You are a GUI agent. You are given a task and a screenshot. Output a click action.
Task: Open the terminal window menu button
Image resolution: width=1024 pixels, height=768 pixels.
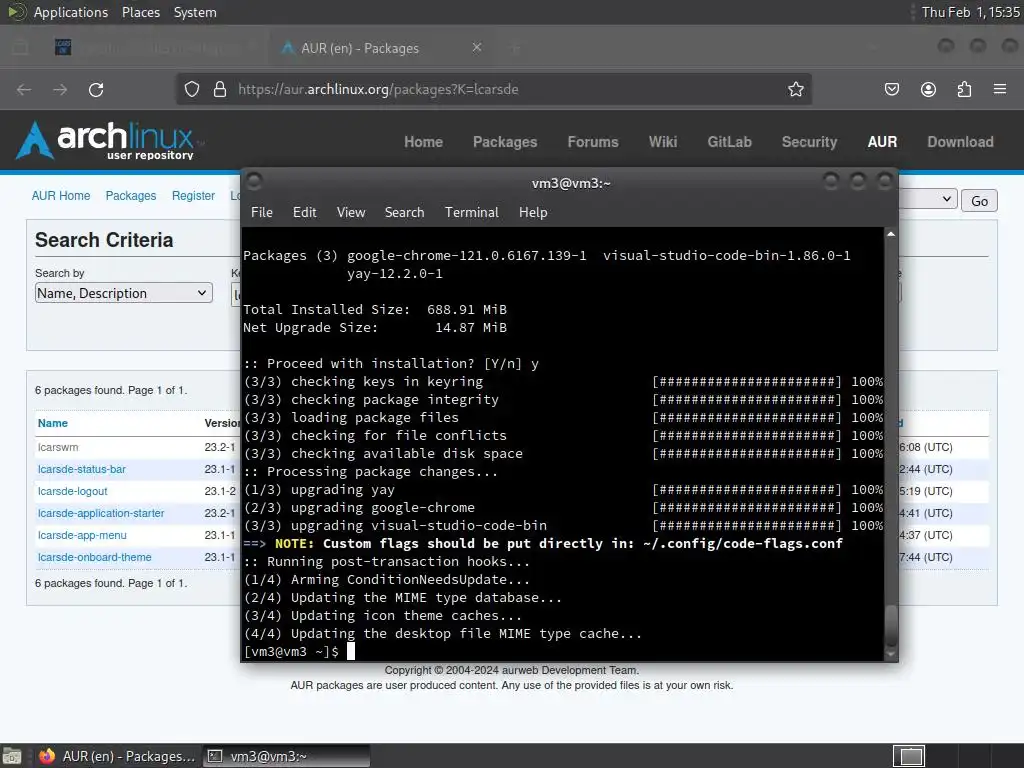click(x=254, y=181)
